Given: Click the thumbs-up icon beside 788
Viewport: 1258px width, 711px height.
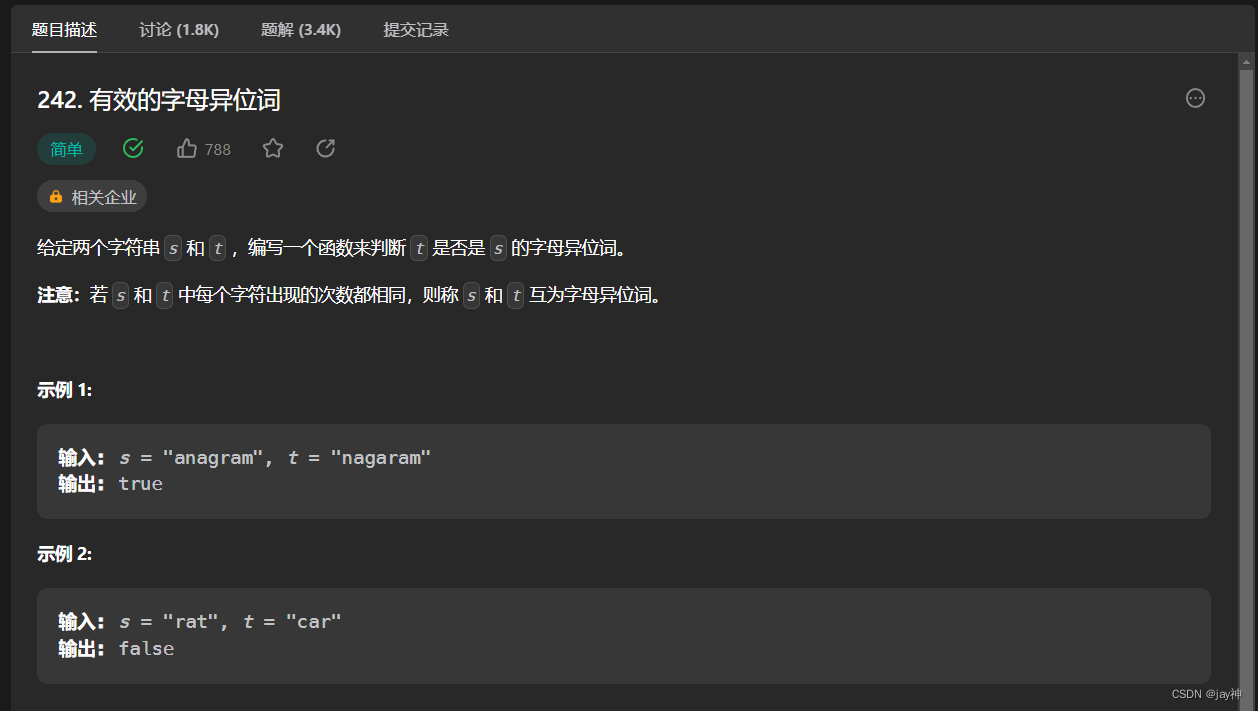Looking at the screenshot, I should (186, 148).
